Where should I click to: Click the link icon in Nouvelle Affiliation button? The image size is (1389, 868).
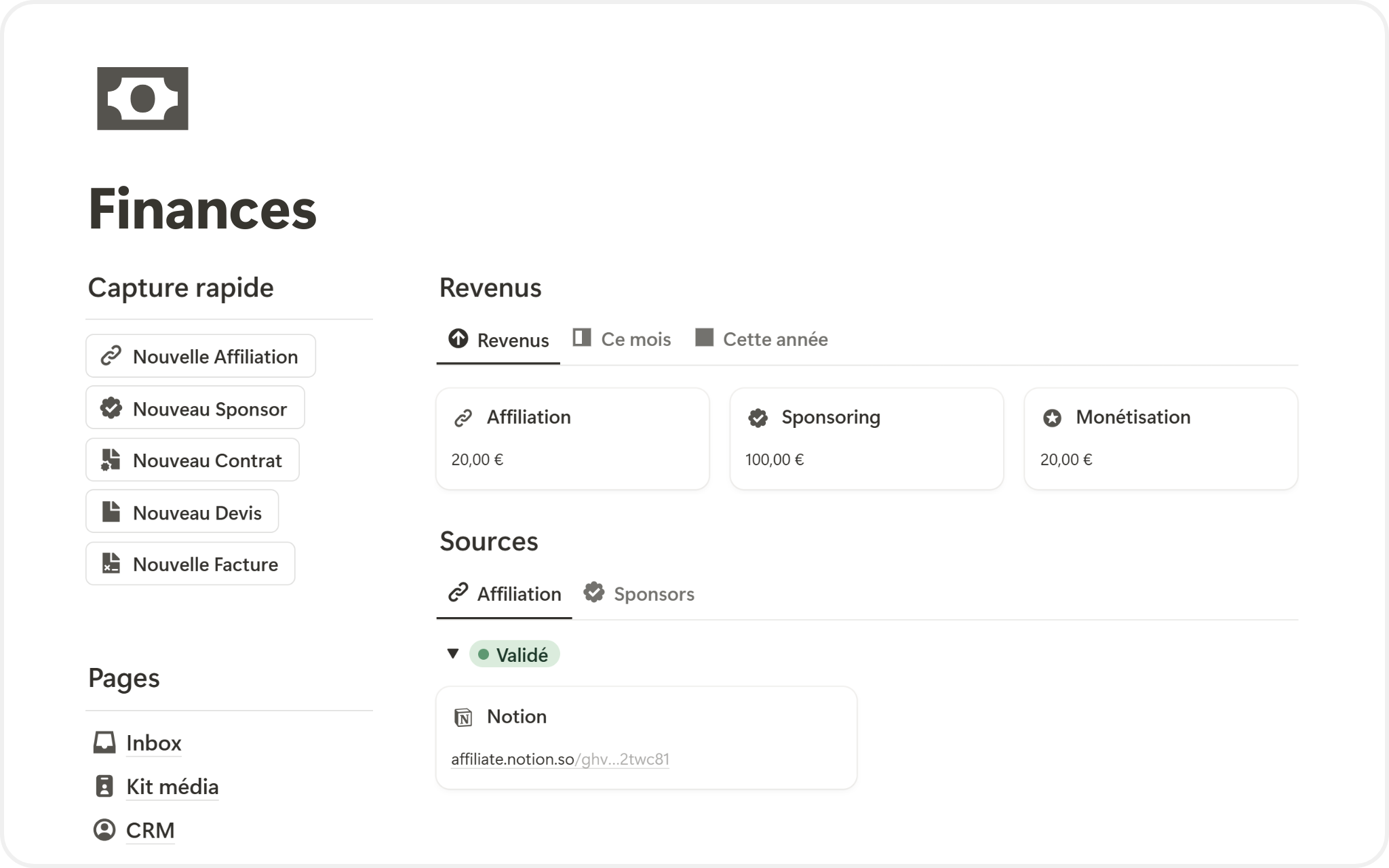111,356
